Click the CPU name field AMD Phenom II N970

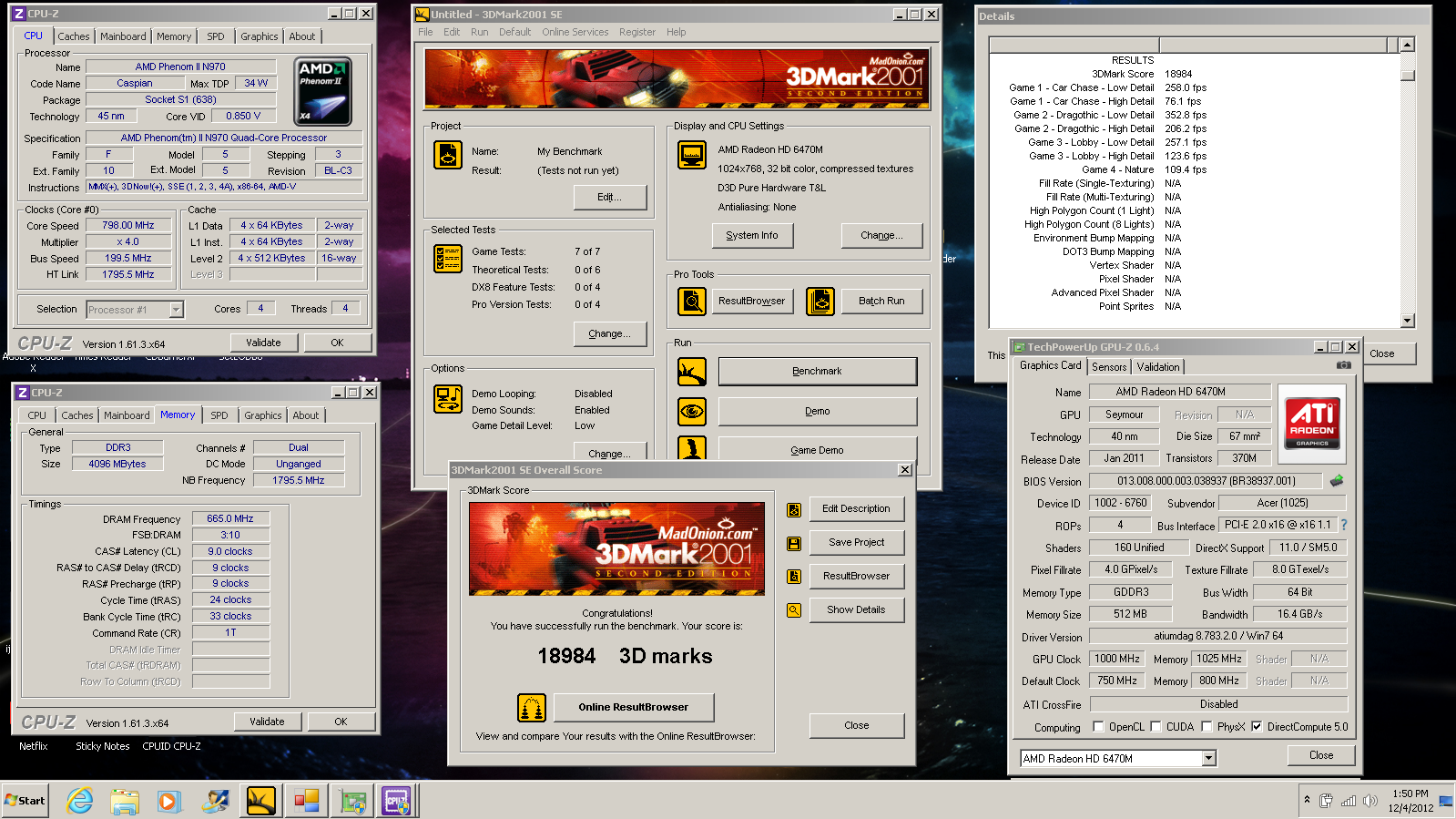click(180, 67)
